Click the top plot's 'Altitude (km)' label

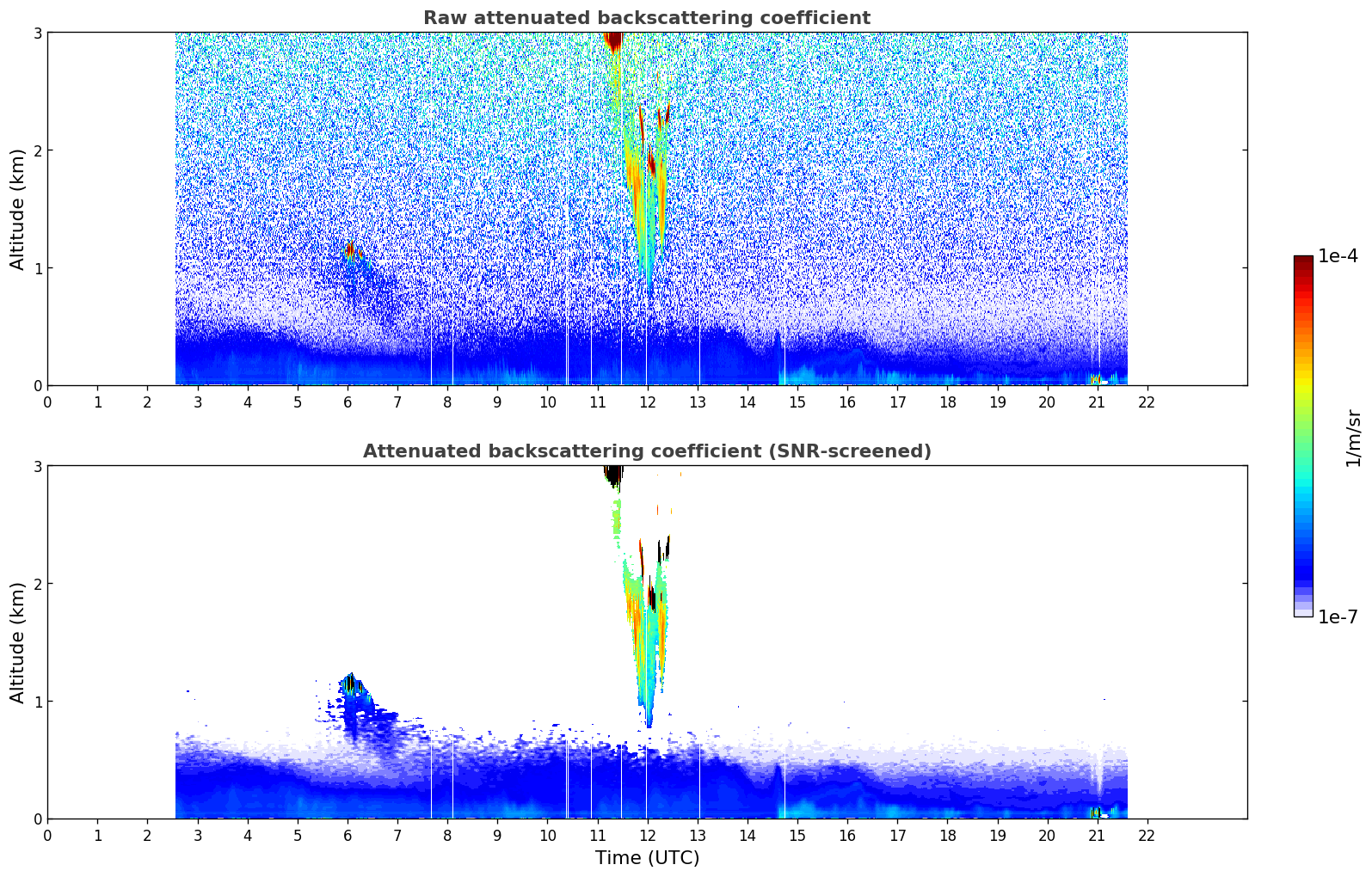pos(18,209)
